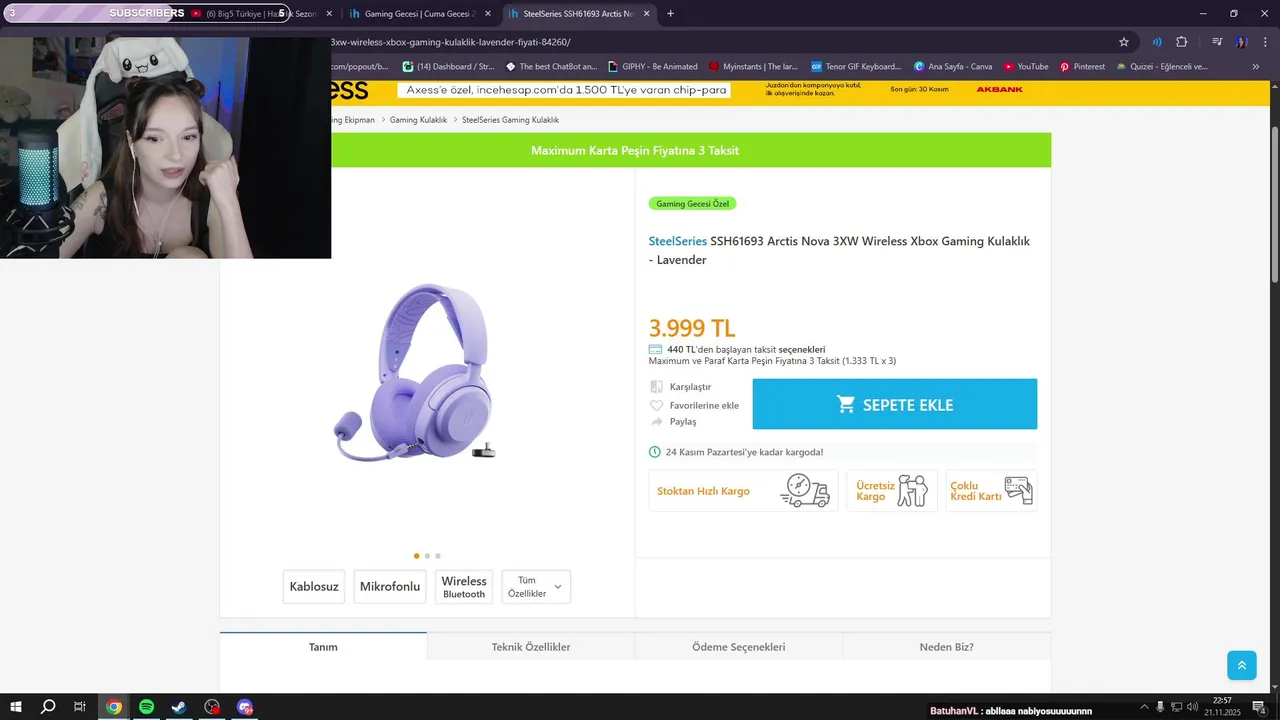Click the Kablosuz feature chip
The width and height of the screenshot is (1280, 720).
click(x=314, y=587)
